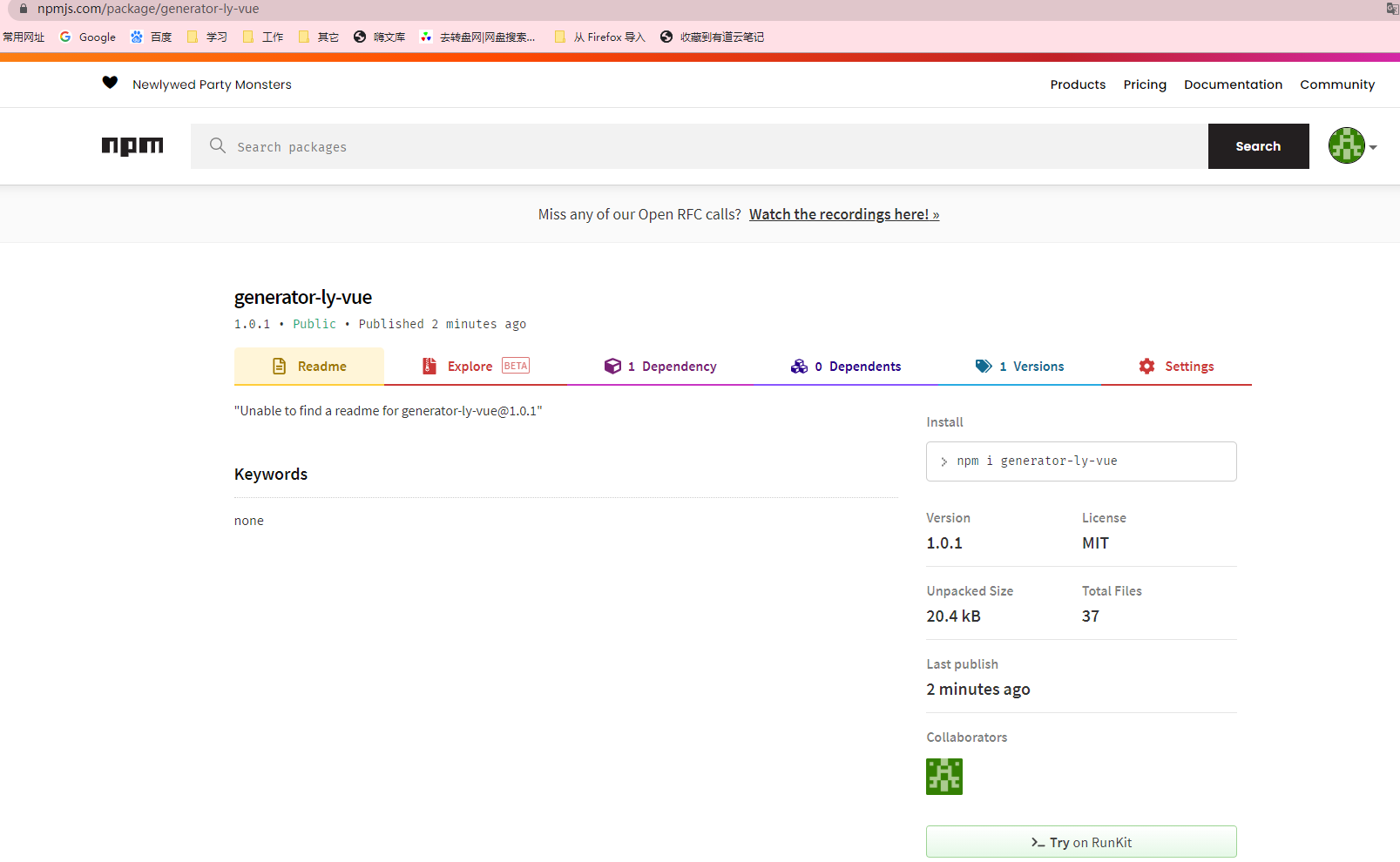Click the Total Files value 37
This screenshot has width=1400, height=862.
coord(1091,616)
